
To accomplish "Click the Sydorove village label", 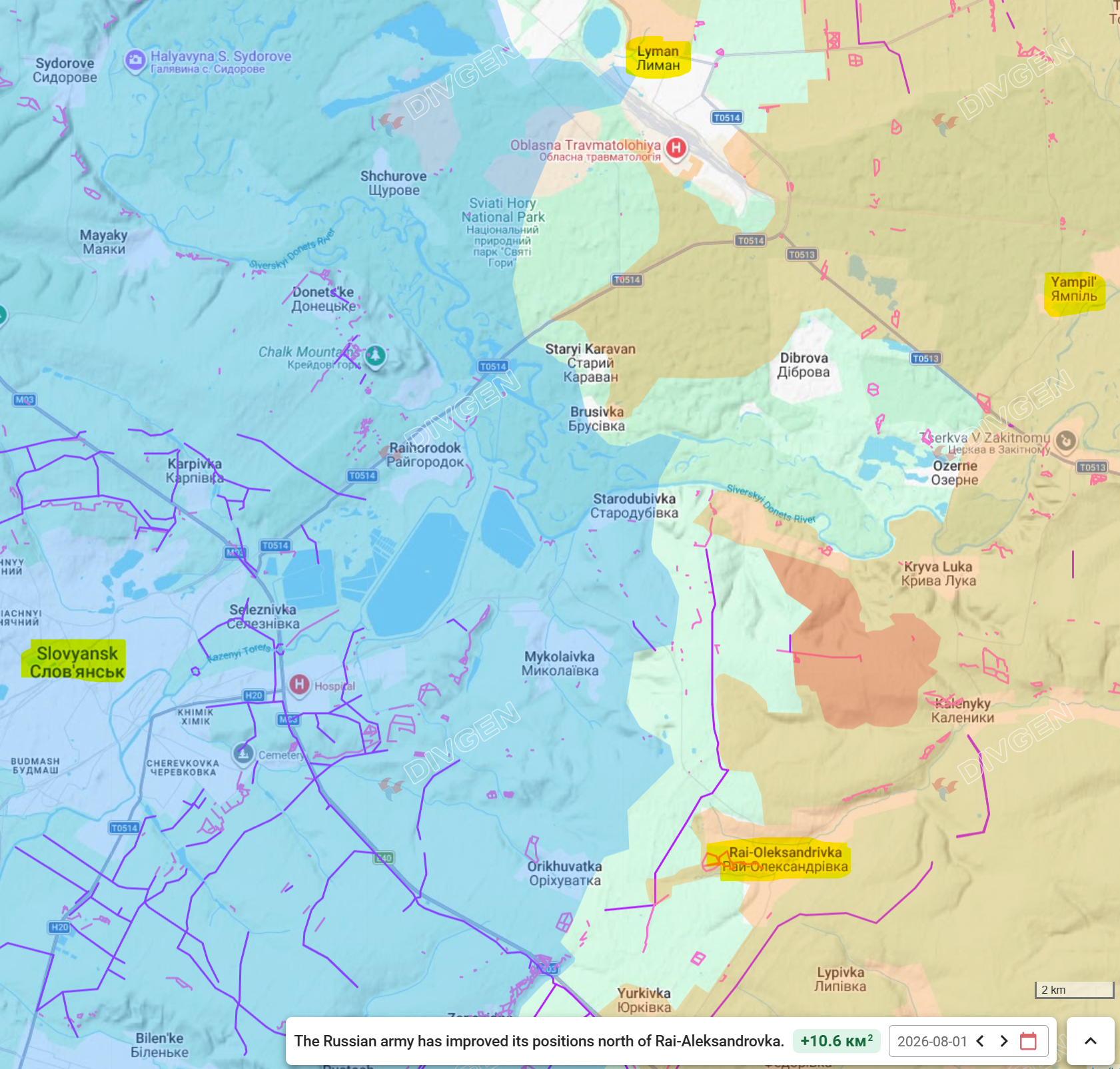I will coord(65,70).
